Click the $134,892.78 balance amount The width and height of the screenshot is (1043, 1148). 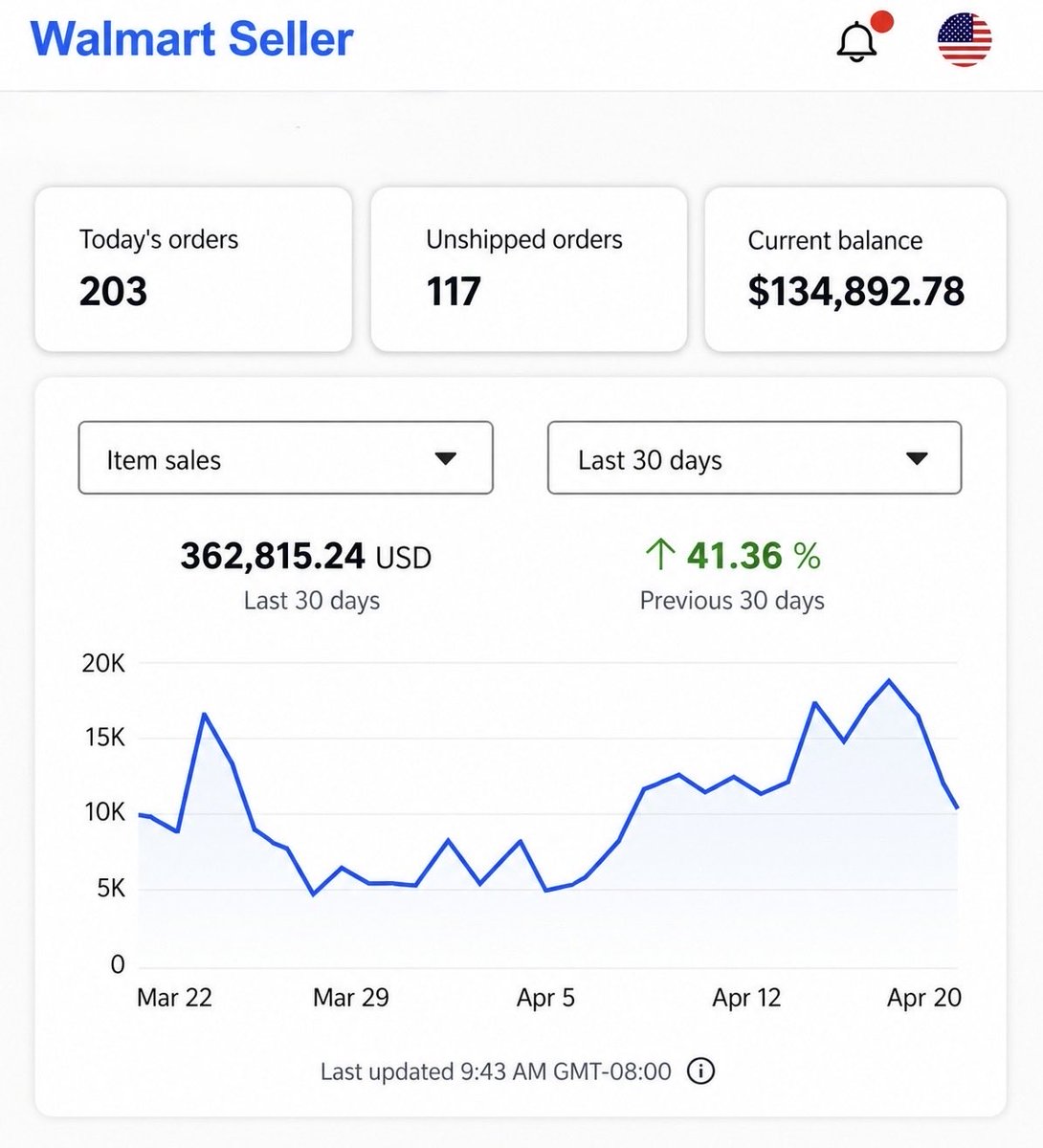click(x=855, y=292)
